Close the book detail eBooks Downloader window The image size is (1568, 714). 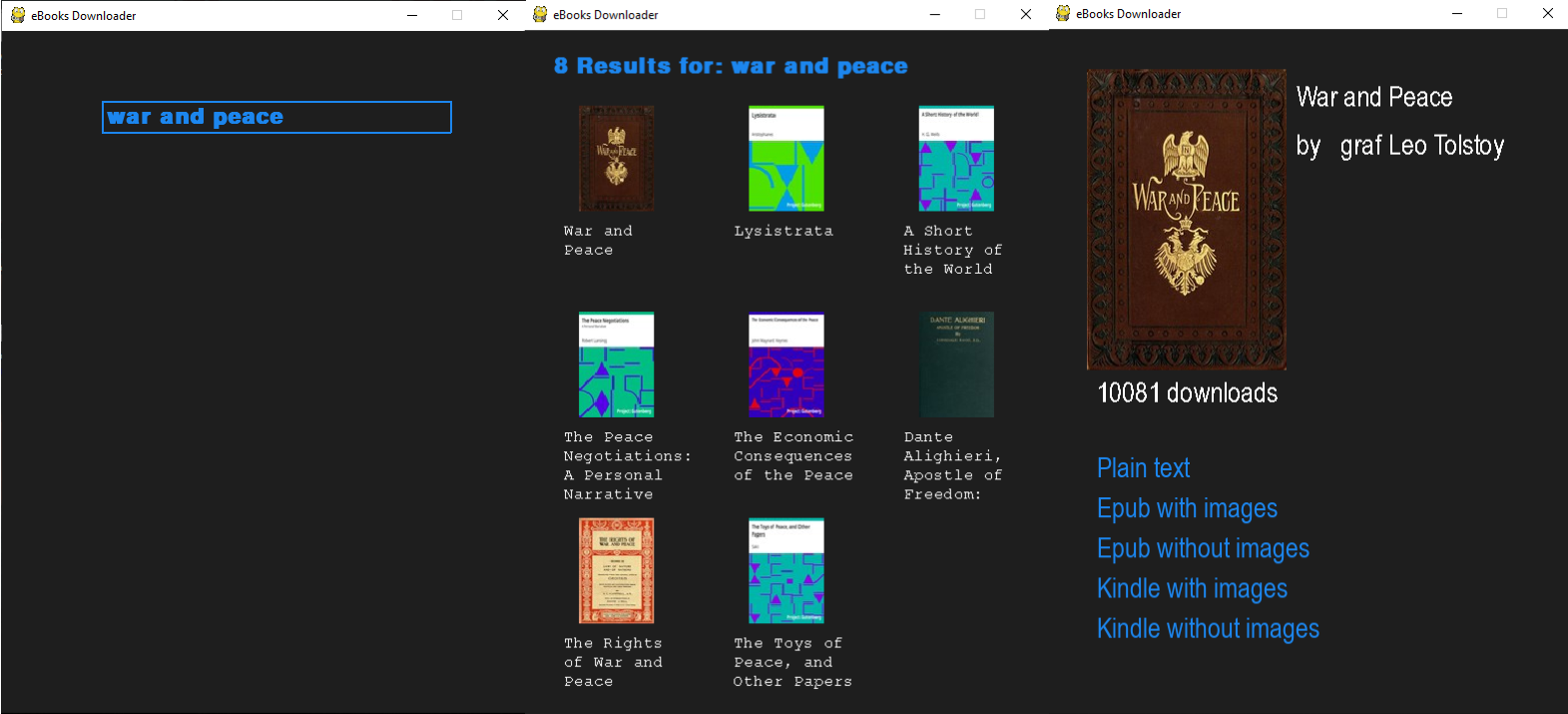pos(1547,13)
